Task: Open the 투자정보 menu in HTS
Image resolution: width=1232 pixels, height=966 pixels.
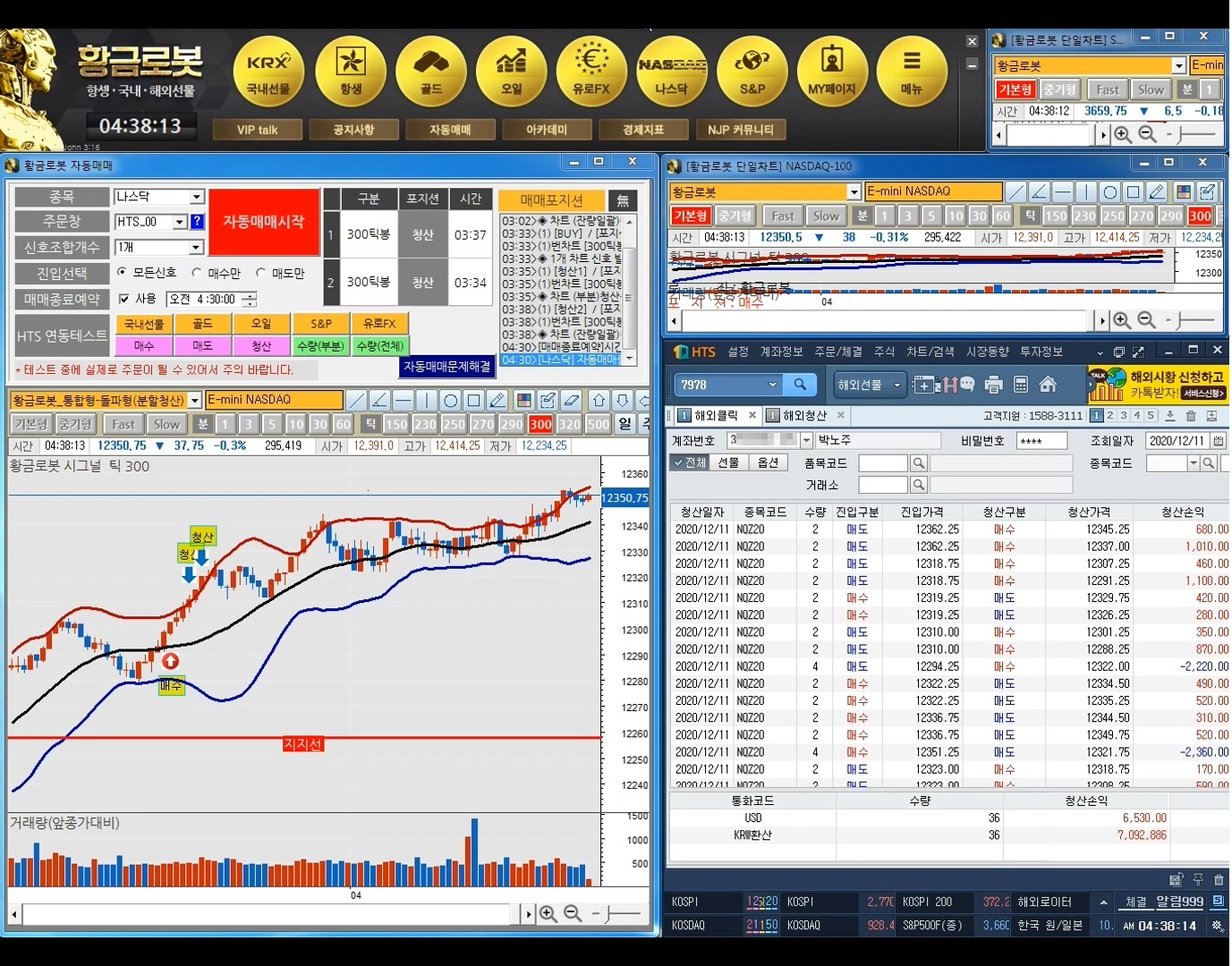Action: (1041, 352)
